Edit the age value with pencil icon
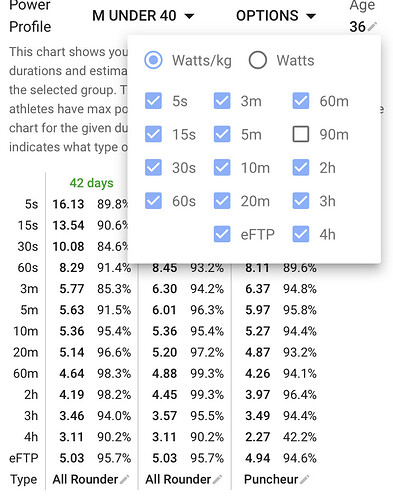Screen dimensions: 393x500 click(x=372, y=26)
